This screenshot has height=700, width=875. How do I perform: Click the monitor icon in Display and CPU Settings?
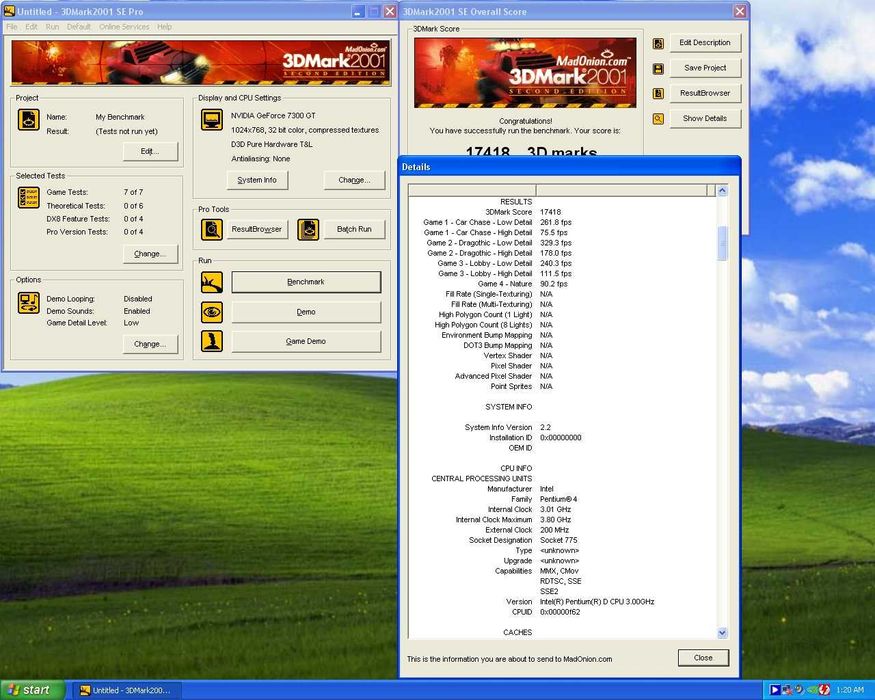point(212,119)
